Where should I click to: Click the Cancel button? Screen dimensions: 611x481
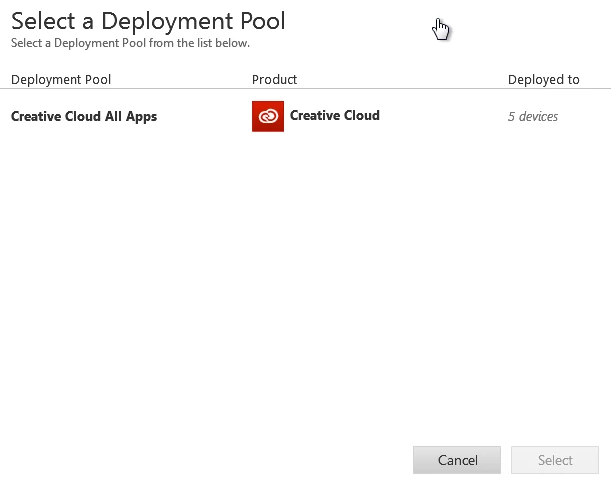coord(457,460)
